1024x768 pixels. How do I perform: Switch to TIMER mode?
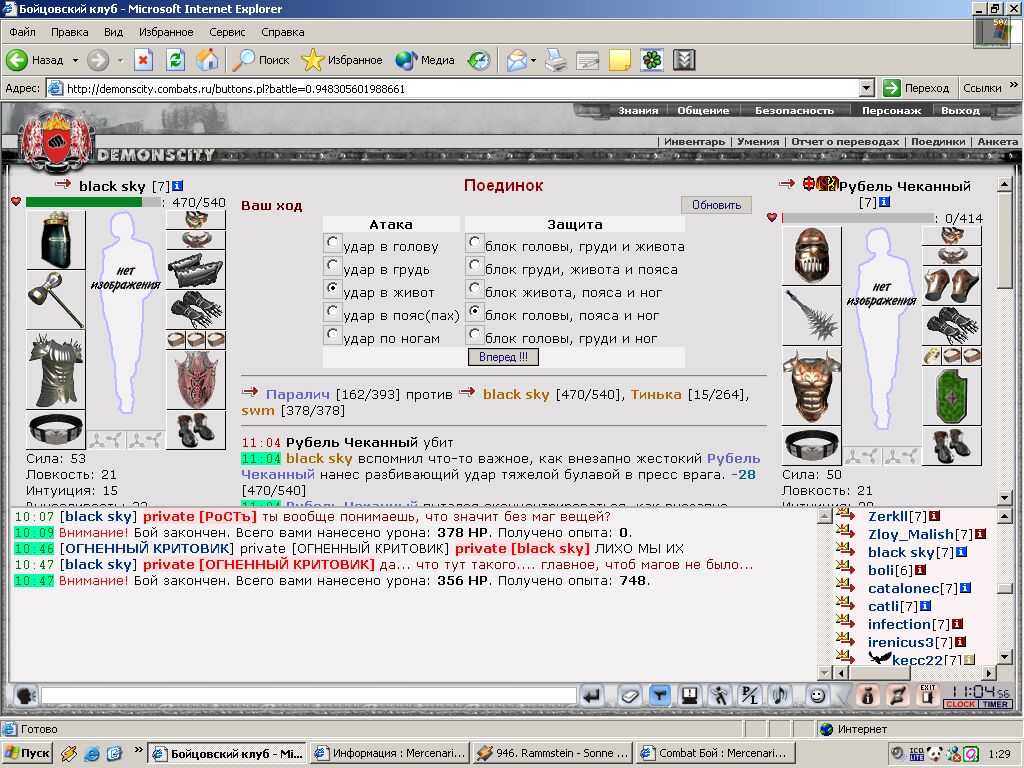coord(995,705)
